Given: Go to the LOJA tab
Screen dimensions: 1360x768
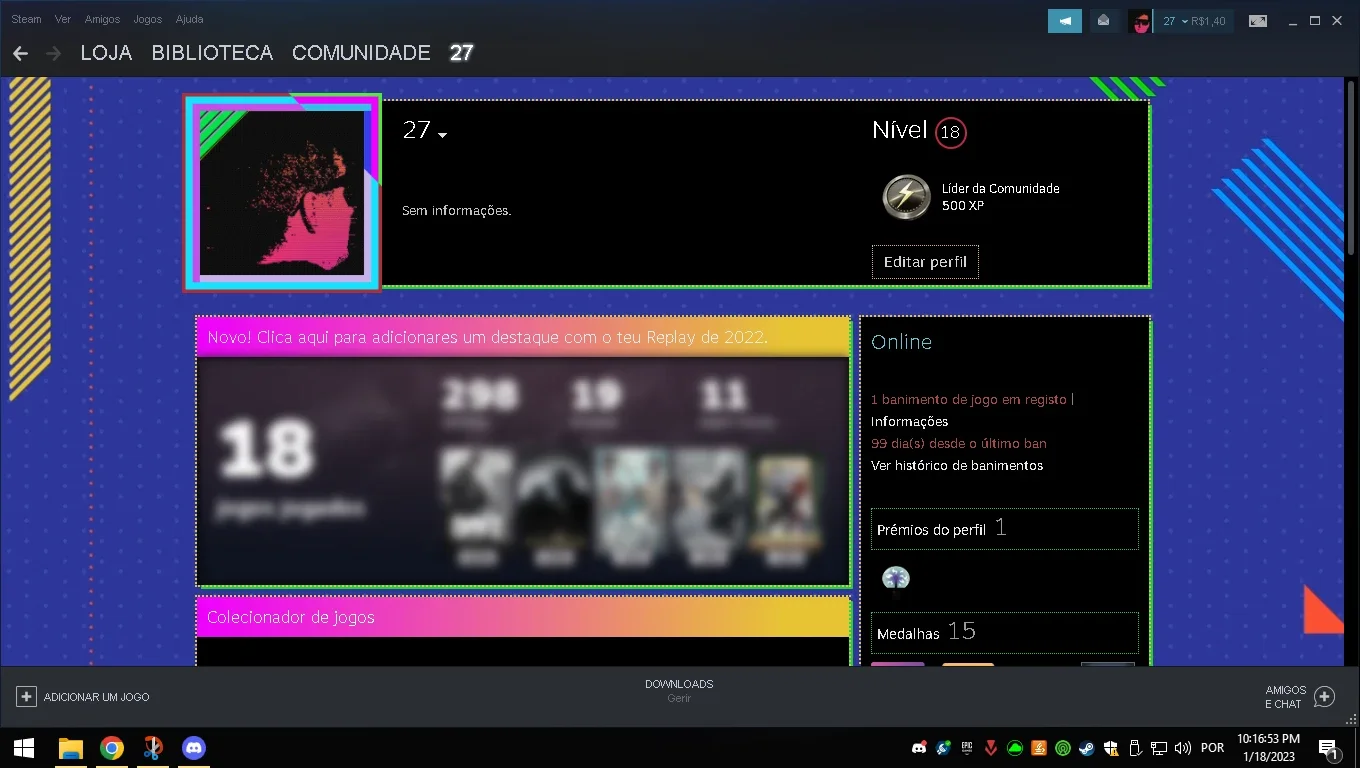Looking at the screenshot, I should point(106,53).
